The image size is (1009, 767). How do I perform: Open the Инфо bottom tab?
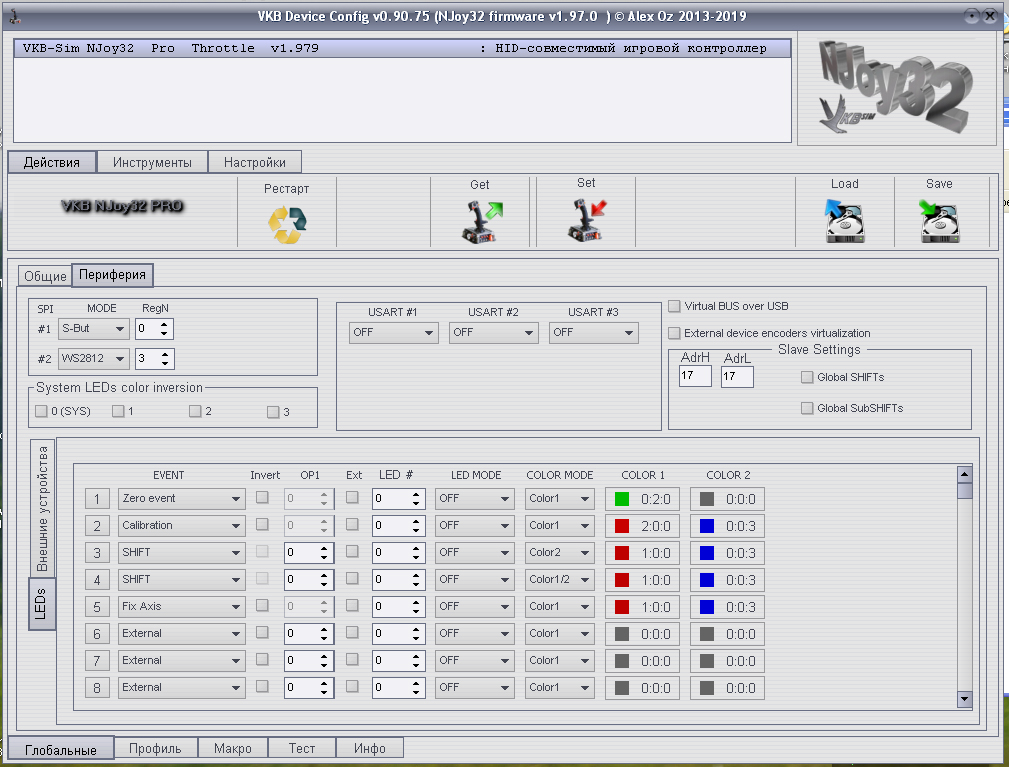tap(370, 748)
